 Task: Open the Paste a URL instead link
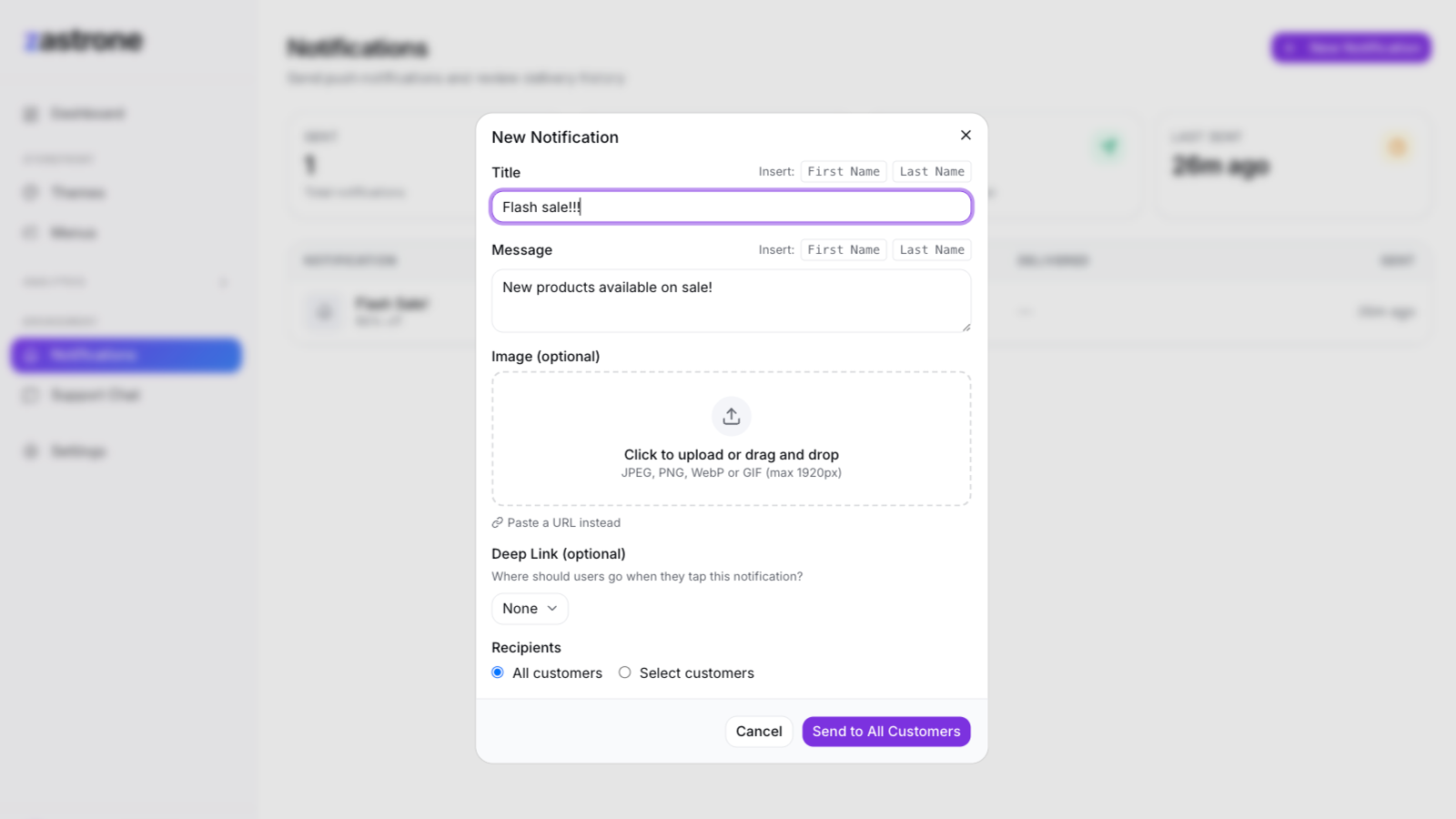point(556,523)
